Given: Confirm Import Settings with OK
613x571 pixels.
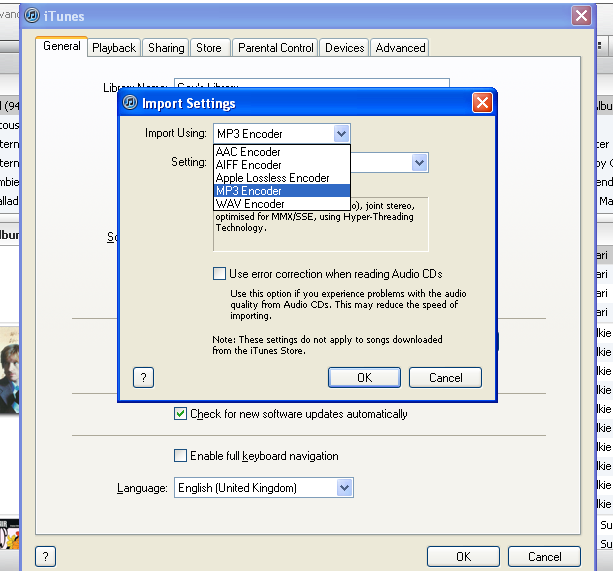Looking at the screenshot, I should click(x=364, y=378).
